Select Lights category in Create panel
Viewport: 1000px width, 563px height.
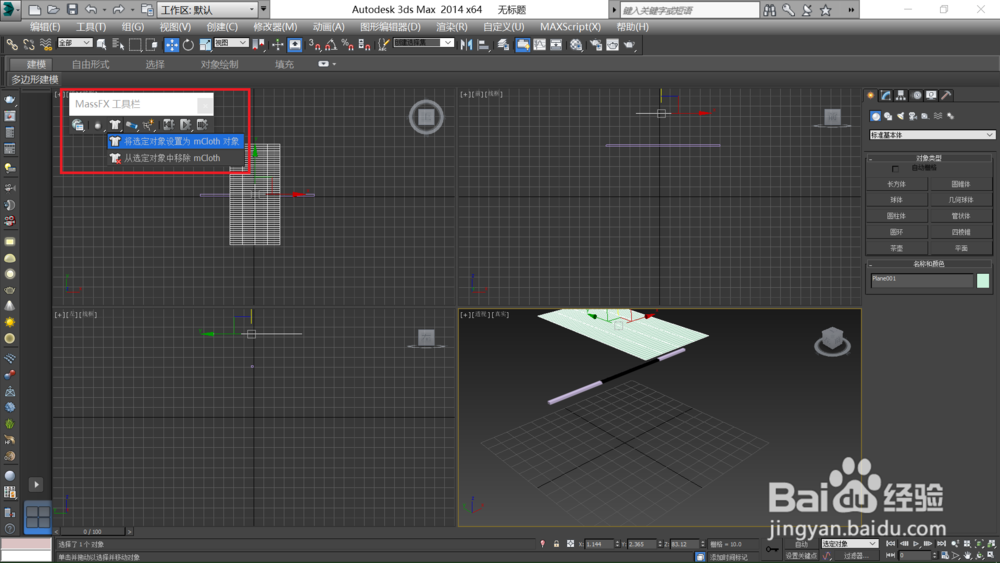(x=901, y=116)
